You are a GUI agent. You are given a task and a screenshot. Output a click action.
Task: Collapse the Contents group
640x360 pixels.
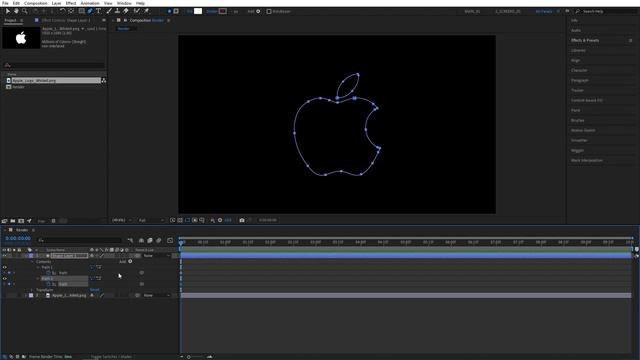coord(33,262)
